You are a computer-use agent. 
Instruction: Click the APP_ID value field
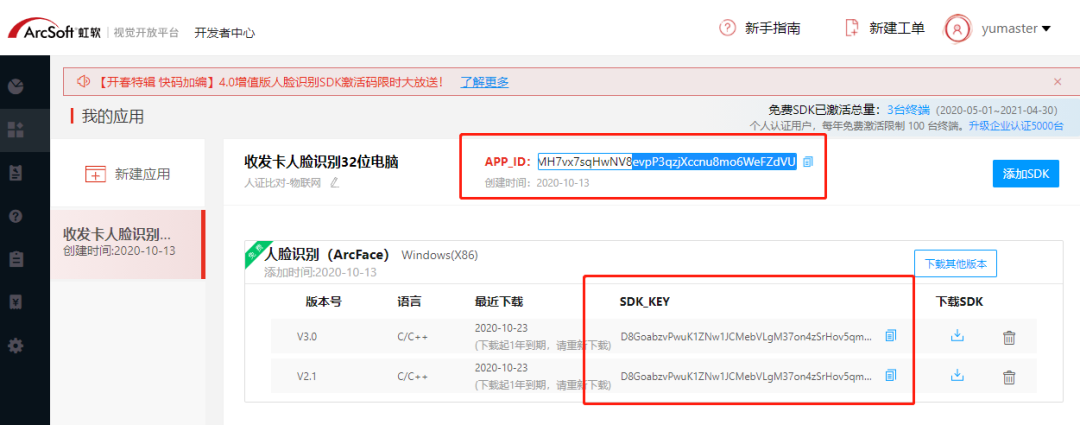pos(667,162)
